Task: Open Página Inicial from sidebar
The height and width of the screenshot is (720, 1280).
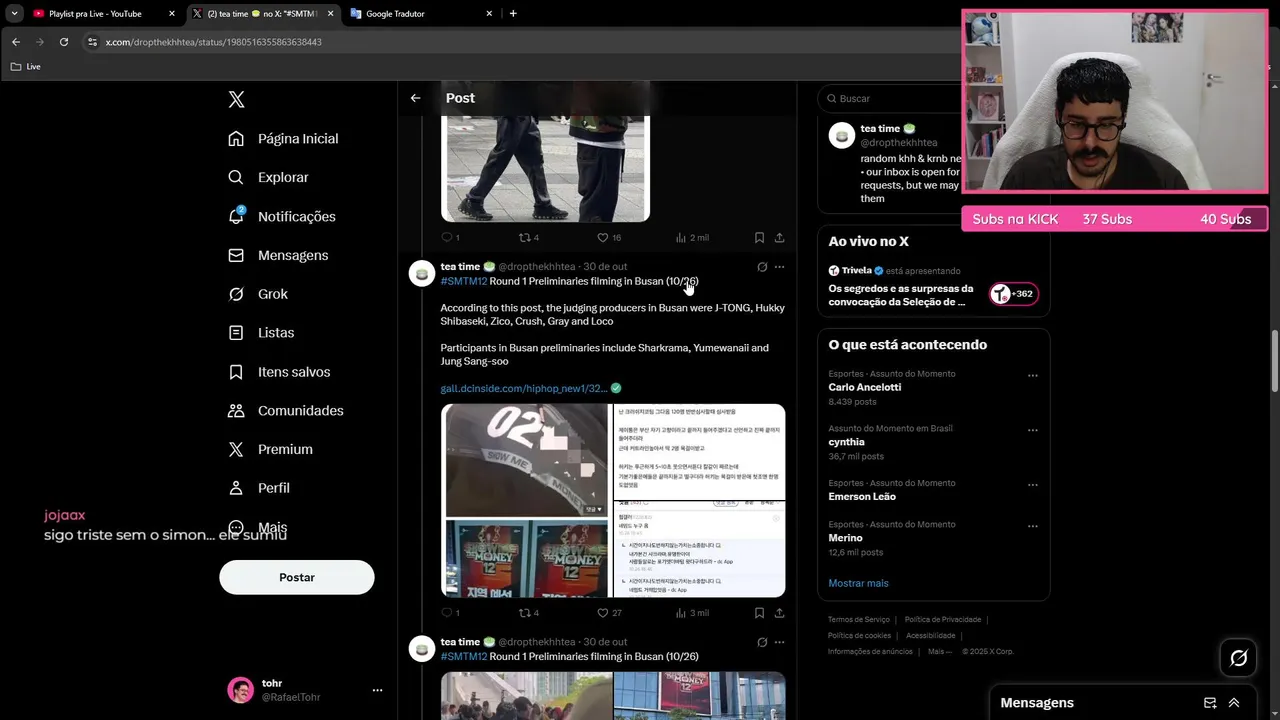Action: 284,139
